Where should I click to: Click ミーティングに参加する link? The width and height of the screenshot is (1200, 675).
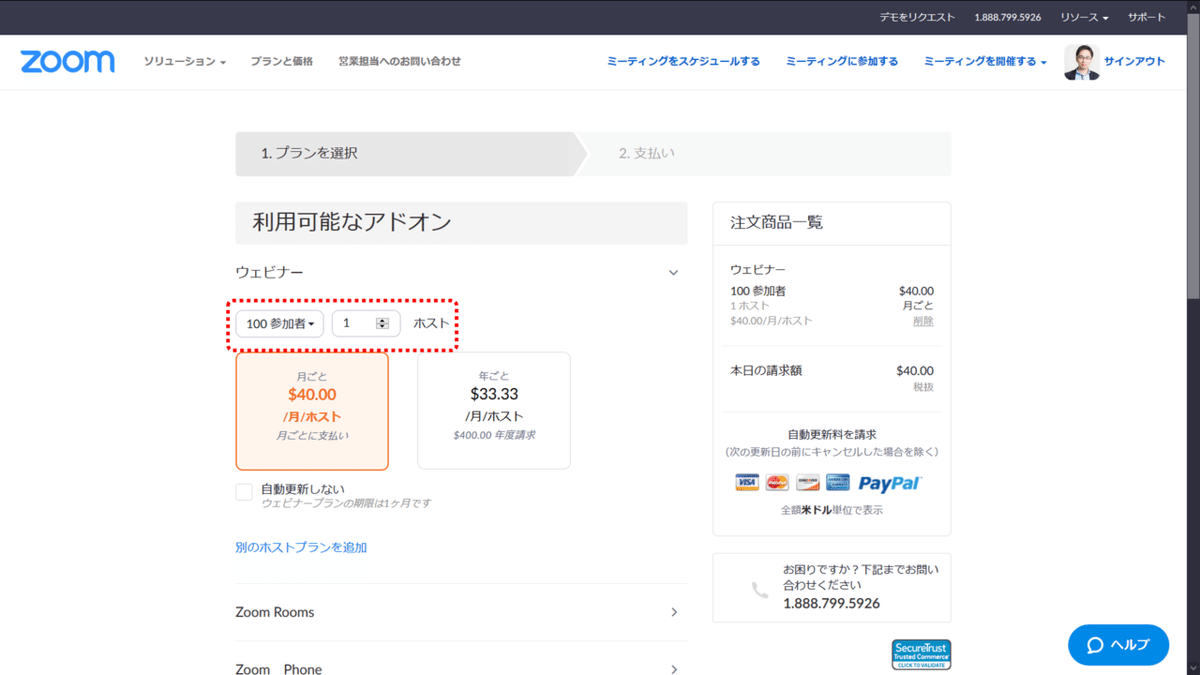pyautogui.click(x=842, y=62)
